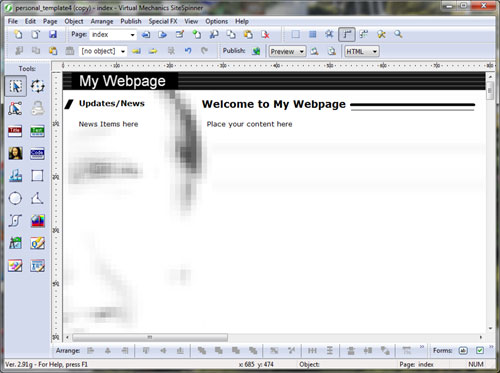
Task: Choose the green Text tool
Action: pyautogui.click(x=37, y=131)
